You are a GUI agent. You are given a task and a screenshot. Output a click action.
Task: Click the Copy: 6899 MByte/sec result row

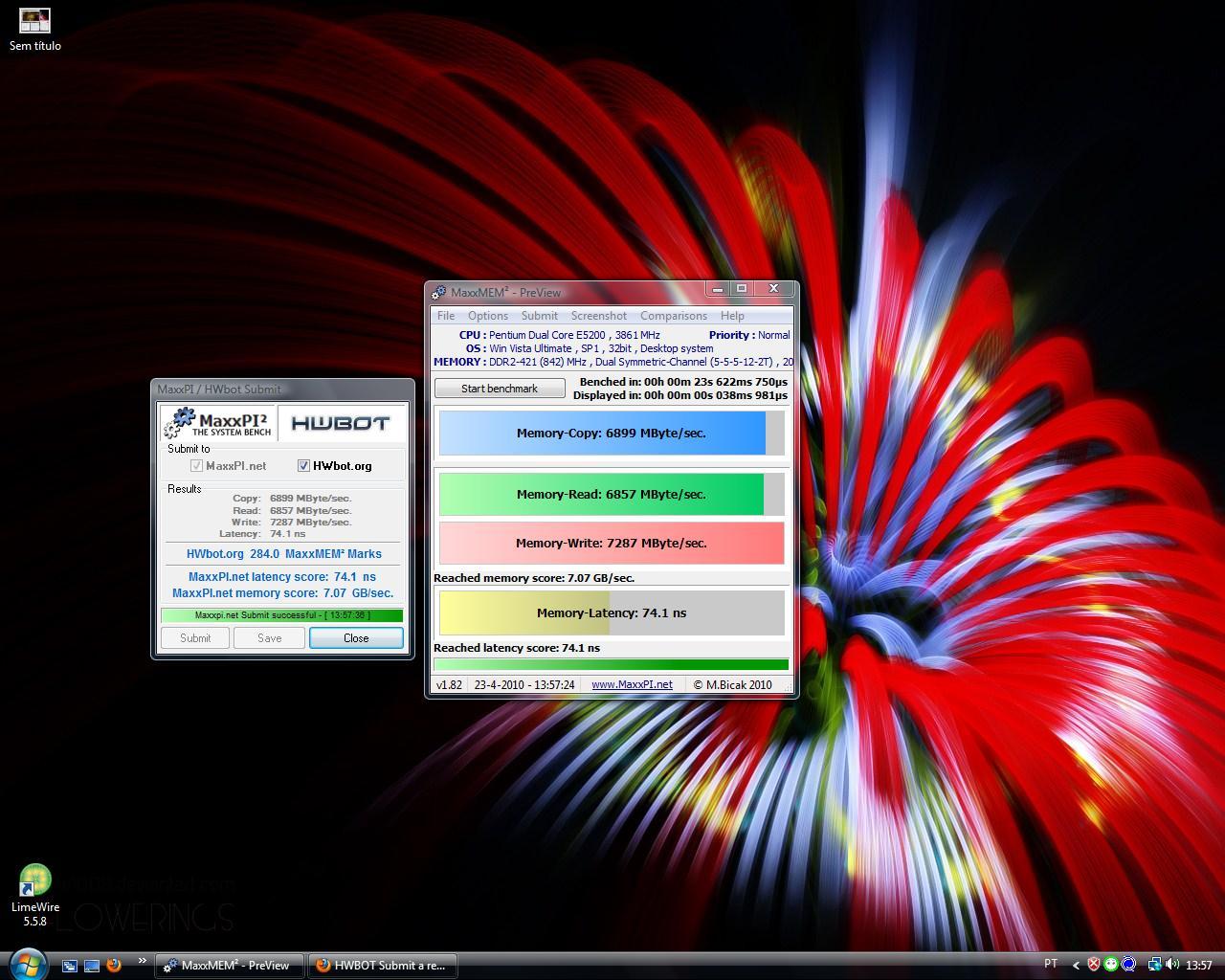pos(291,499)
